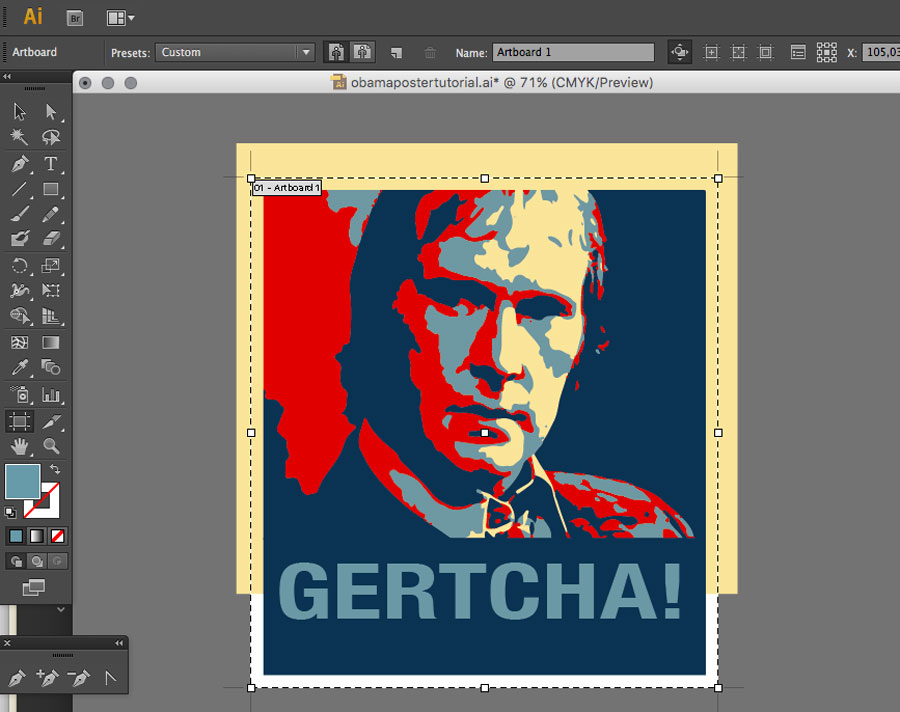Switch to Draw Behind mode
Screen dimensions: 900x712
[x=37, y=561]
